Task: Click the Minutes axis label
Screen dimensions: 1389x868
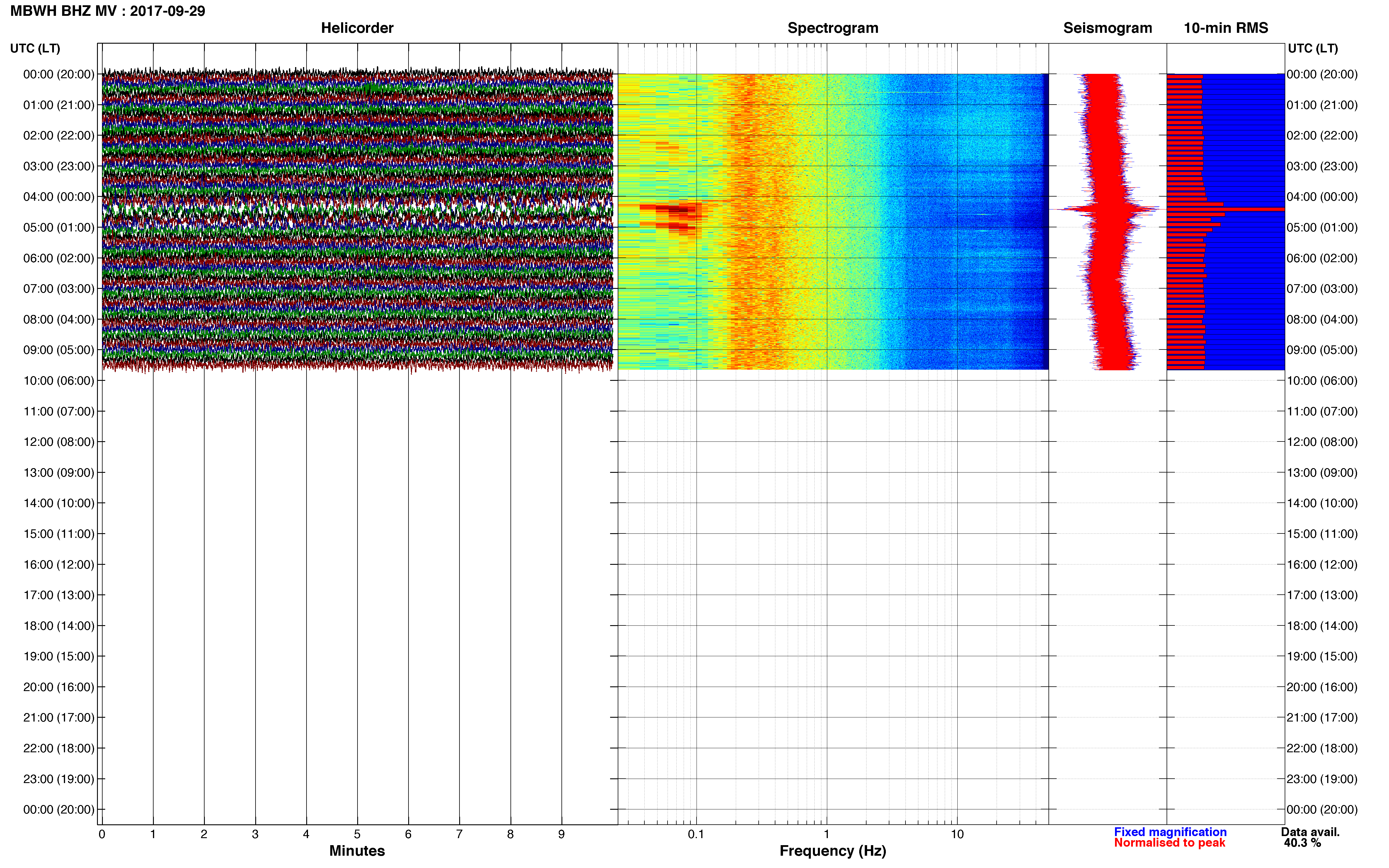Action: 357,851
